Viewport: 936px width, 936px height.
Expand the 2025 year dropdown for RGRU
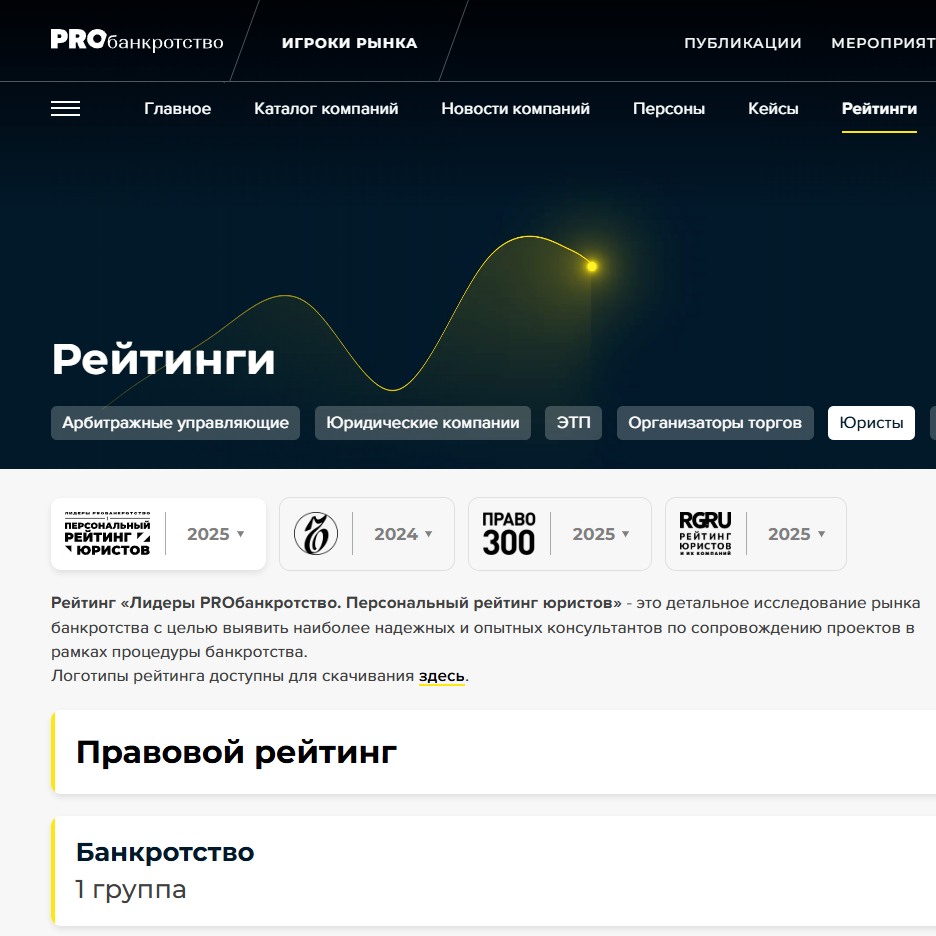[796, 534]
